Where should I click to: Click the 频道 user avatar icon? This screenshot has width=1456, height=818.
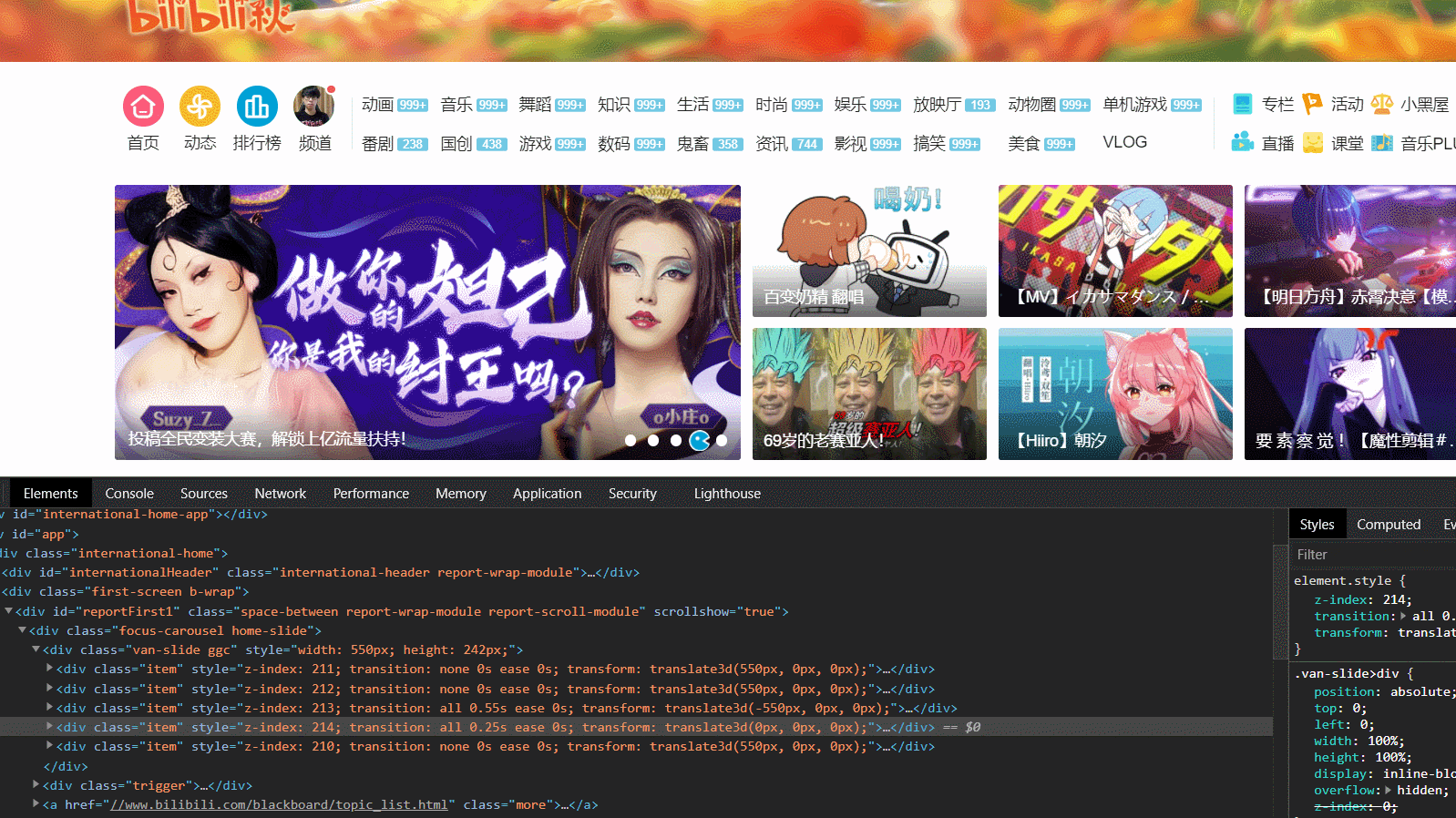click(314, 107)
